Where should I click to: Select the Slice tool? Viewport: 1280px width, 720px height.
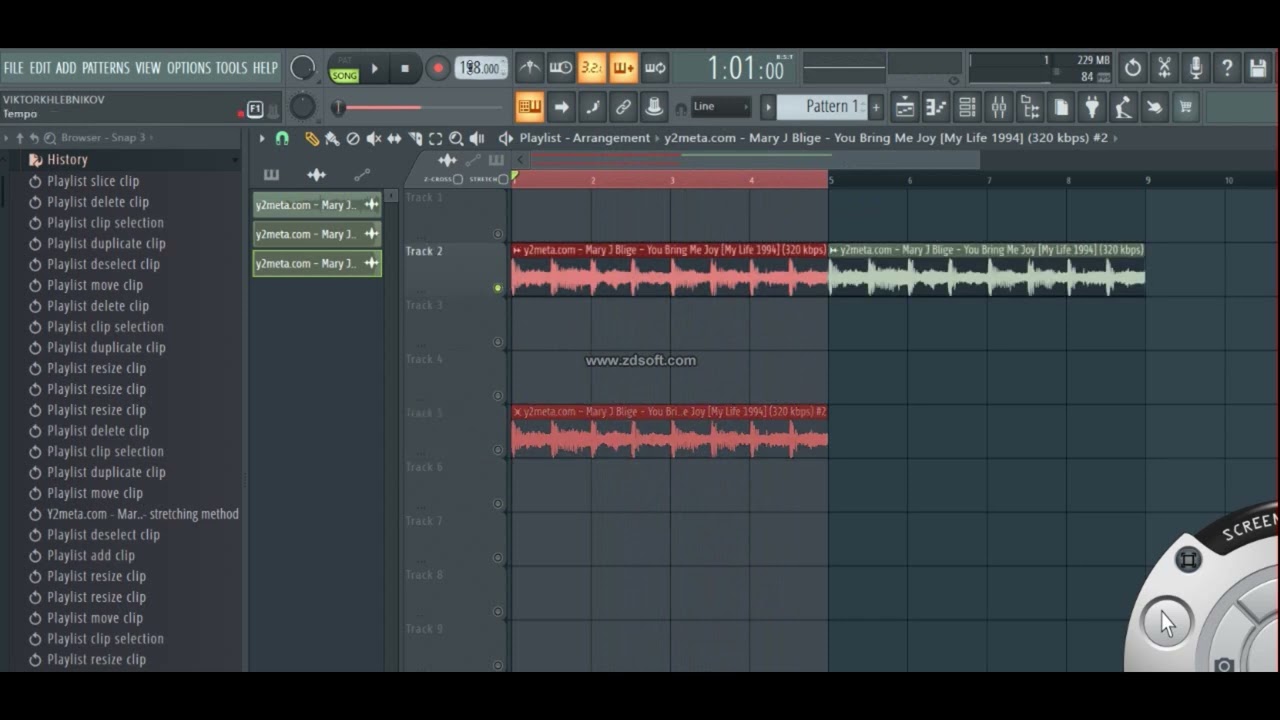[415, 138]
